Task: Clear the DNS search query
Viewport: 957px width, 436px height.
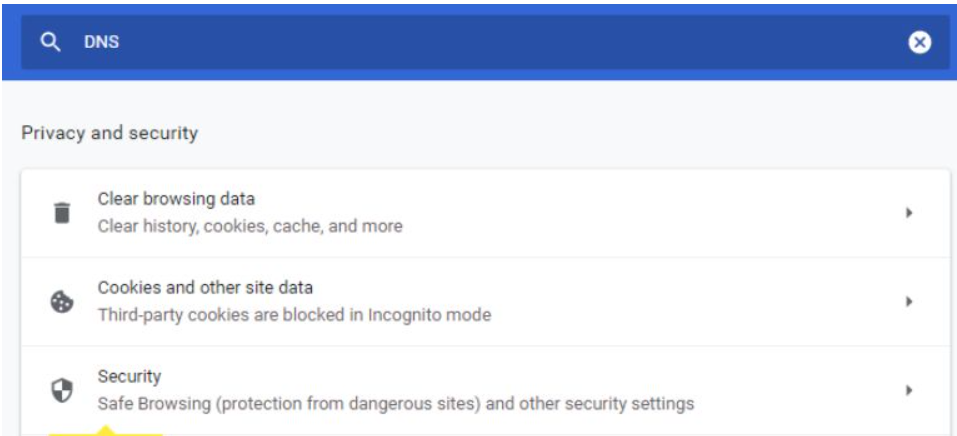Action: tap(919, 42)
